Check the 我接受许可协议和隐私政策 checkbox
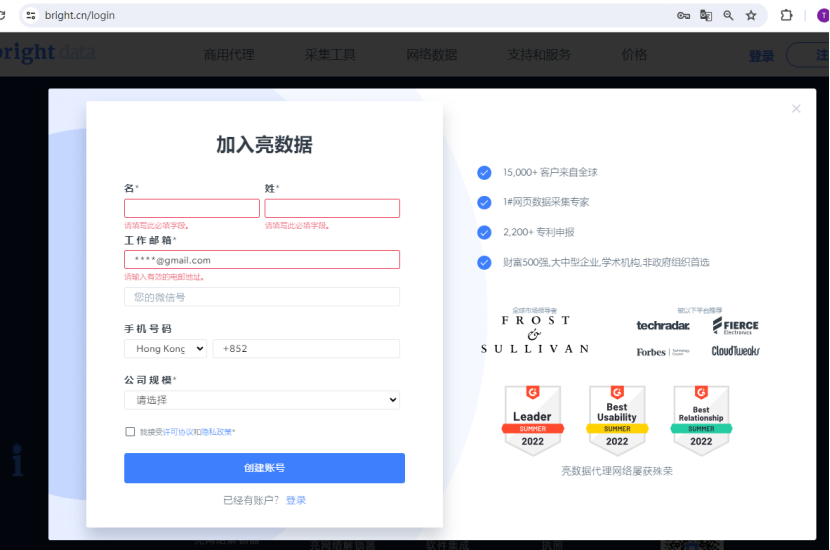 (130, 432)
